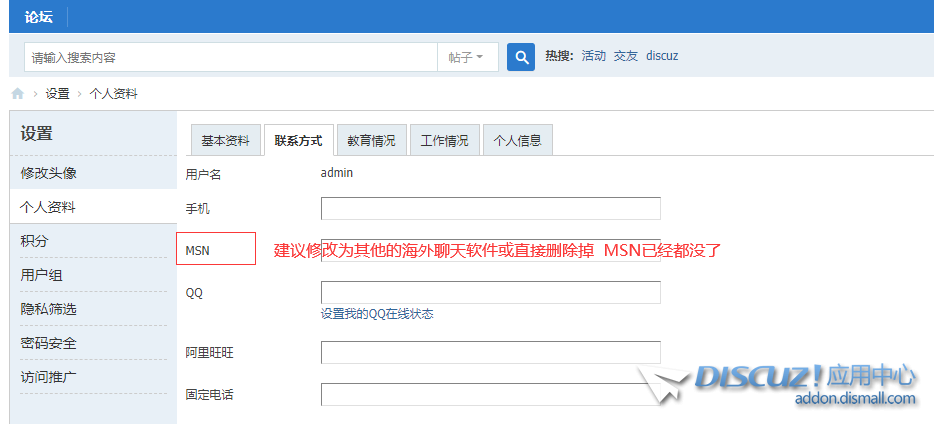Click 设置 in the breadcrumb

tap(58, 93)
